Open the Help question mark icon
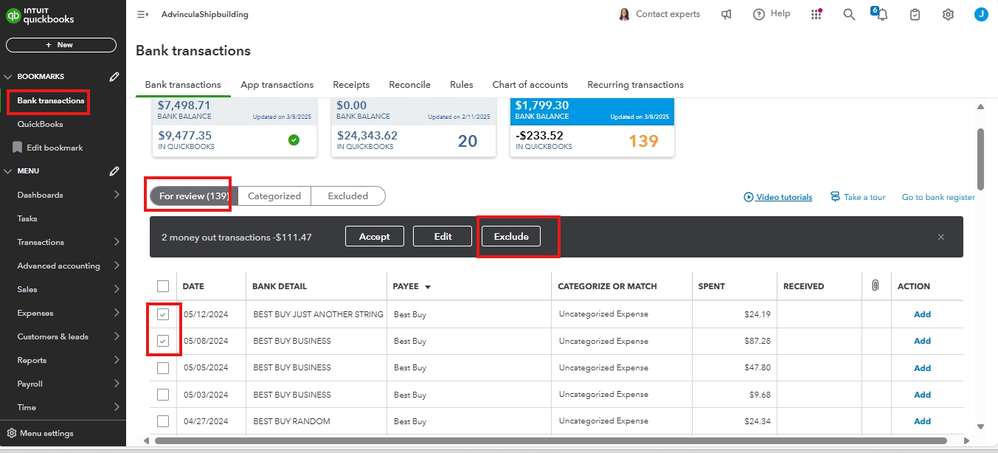Viewport: 998px width, 453px height. pyautogui.click(x=759, y=15)
